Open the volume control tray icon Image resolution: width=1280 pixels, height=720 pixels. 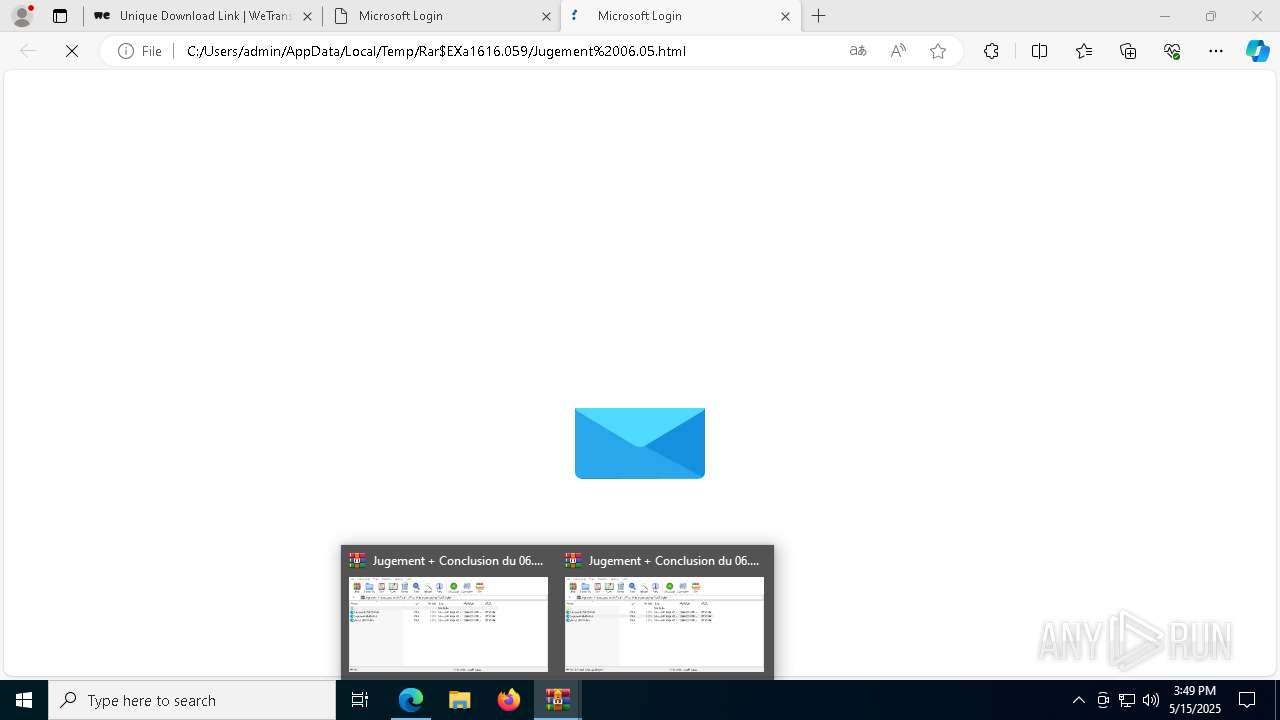click(1151, 700)
